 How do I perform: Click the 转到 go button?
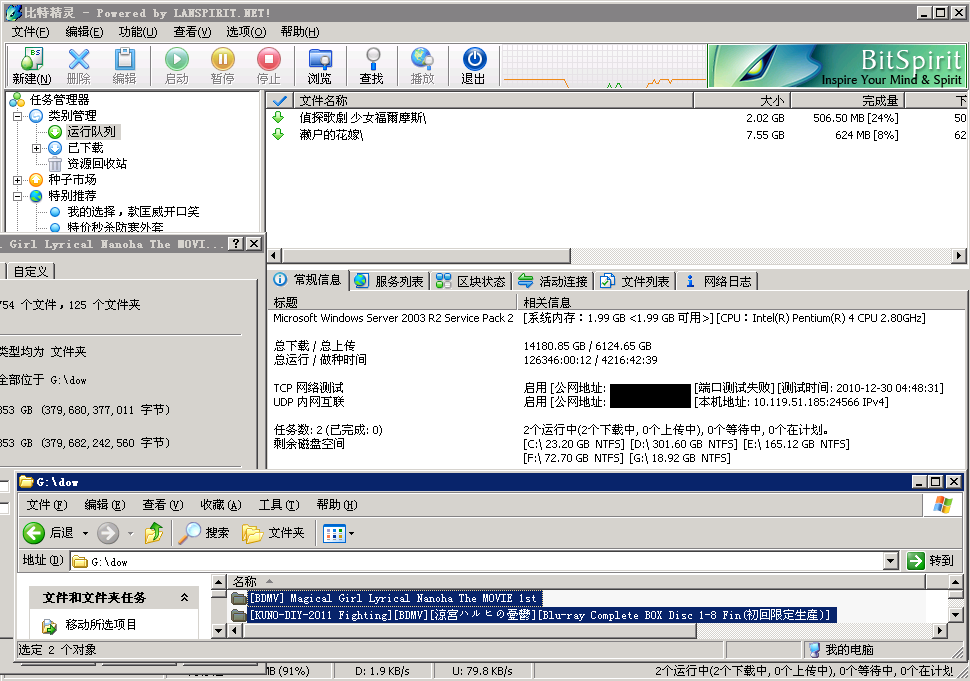930,561
